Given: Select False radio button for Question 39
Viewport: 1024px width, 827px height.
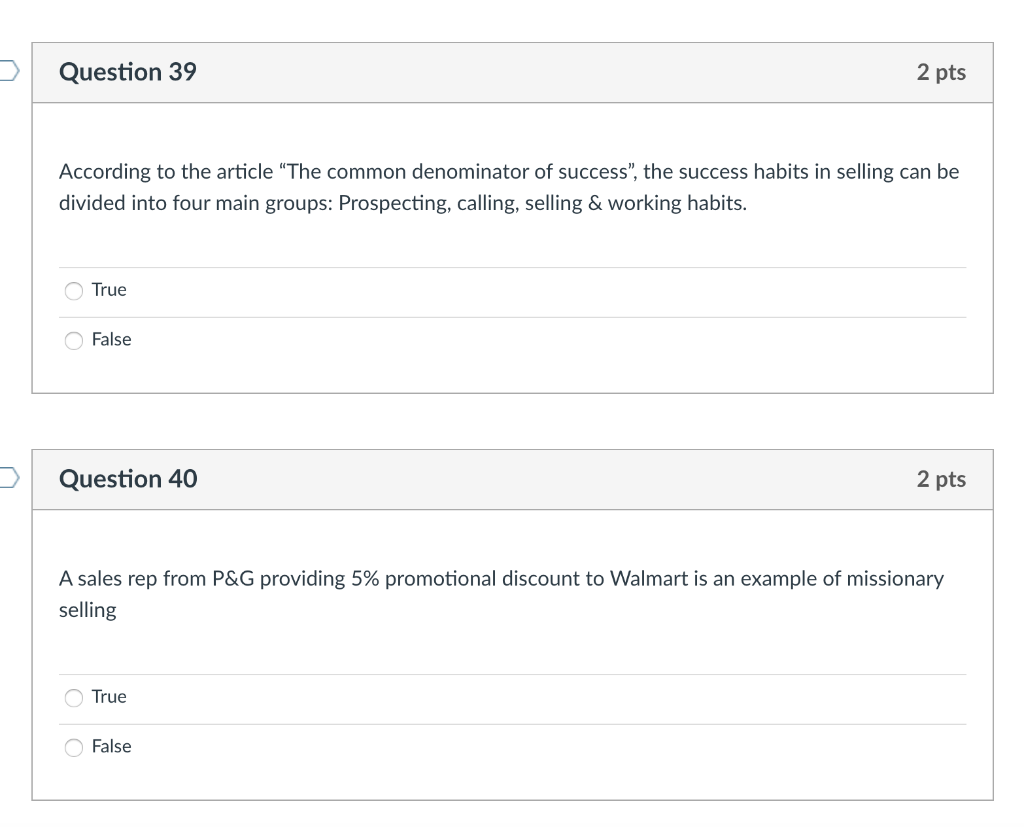Looking at the screenshot, I should [74, 341].
